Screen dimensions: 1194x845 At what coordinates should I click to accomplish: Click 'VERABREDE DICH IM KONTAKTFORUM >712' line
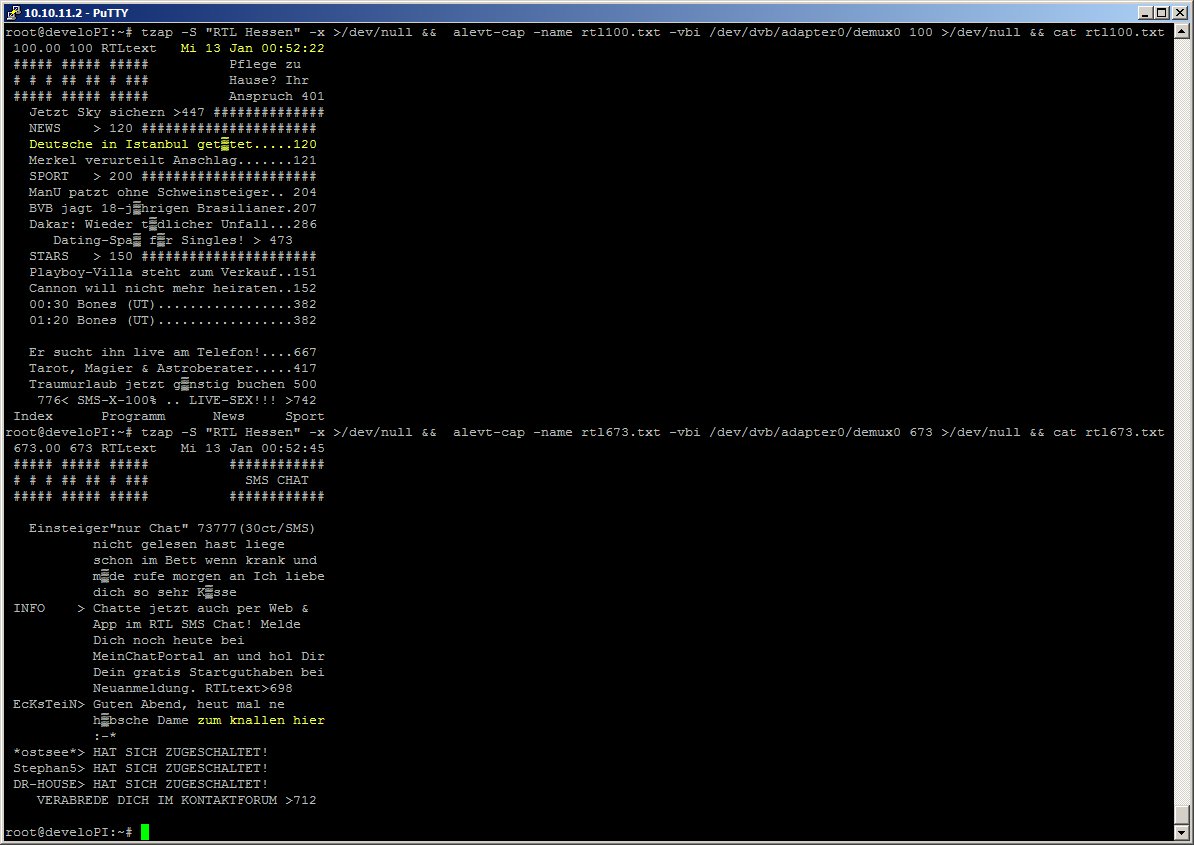coord(177,799)
